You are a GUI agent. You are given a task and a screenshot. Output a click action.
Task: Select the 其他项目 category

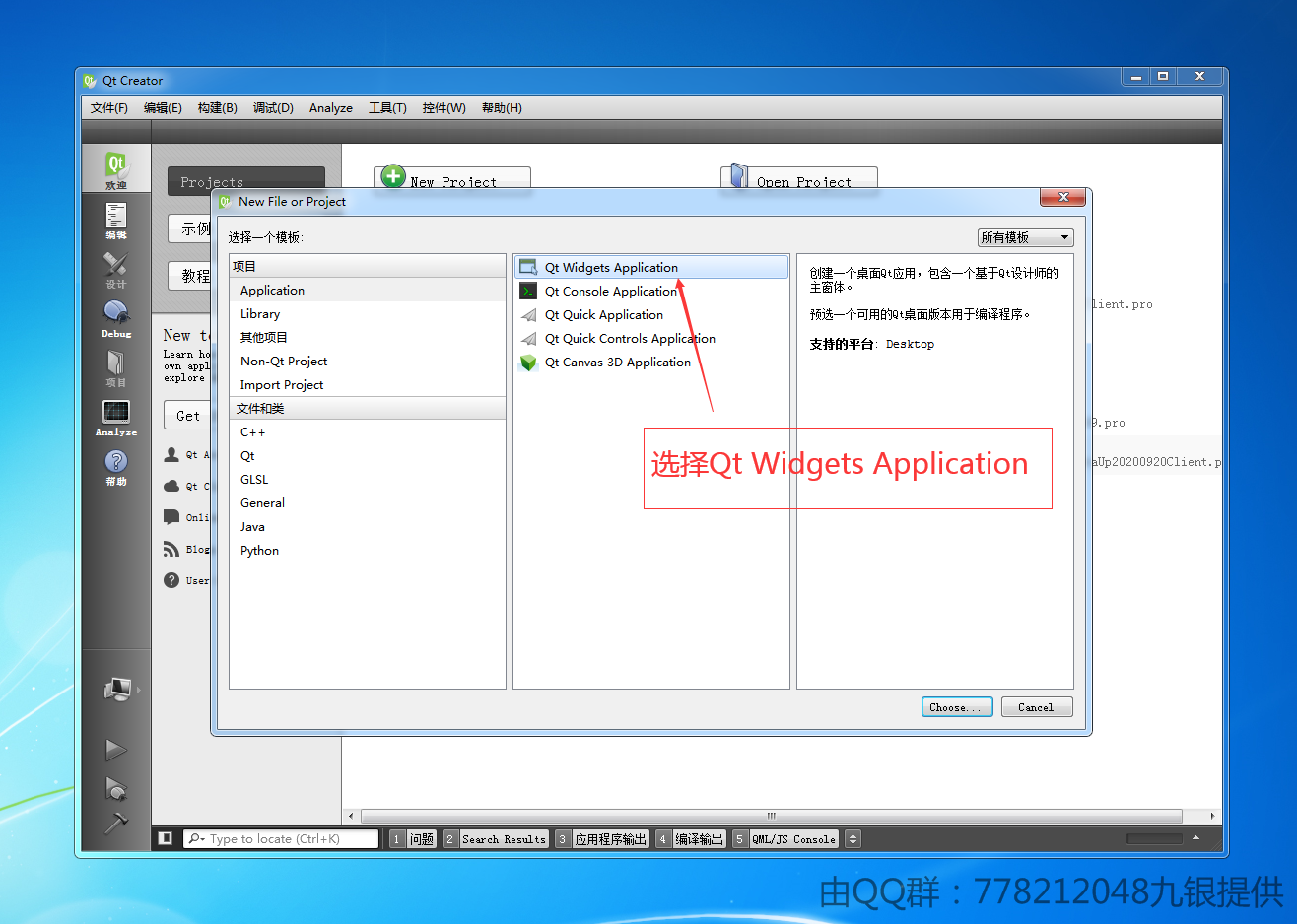tap(367, 338)
